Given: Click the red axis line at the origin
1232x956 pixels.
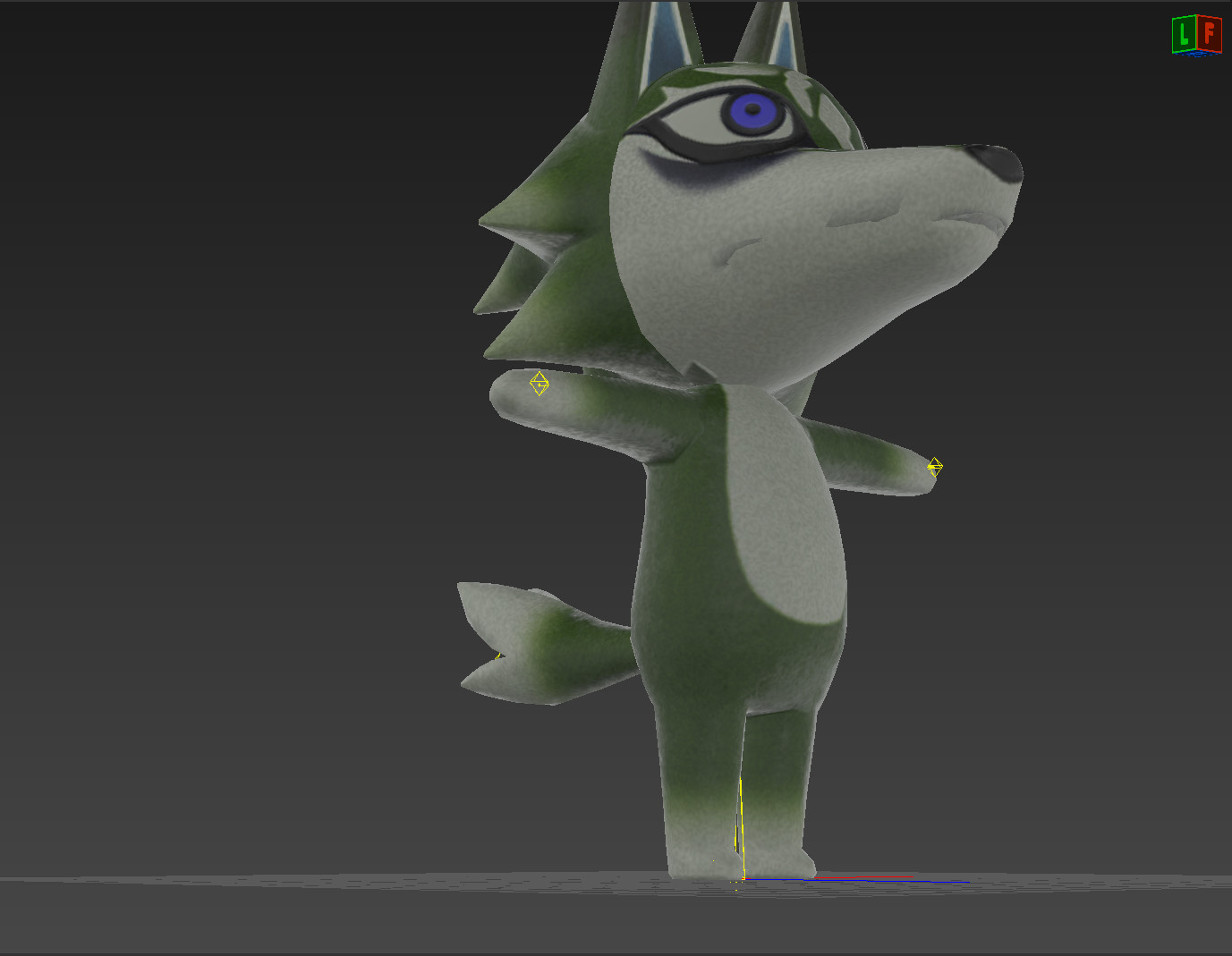Looking at the screenshot, I should [863, 876].
